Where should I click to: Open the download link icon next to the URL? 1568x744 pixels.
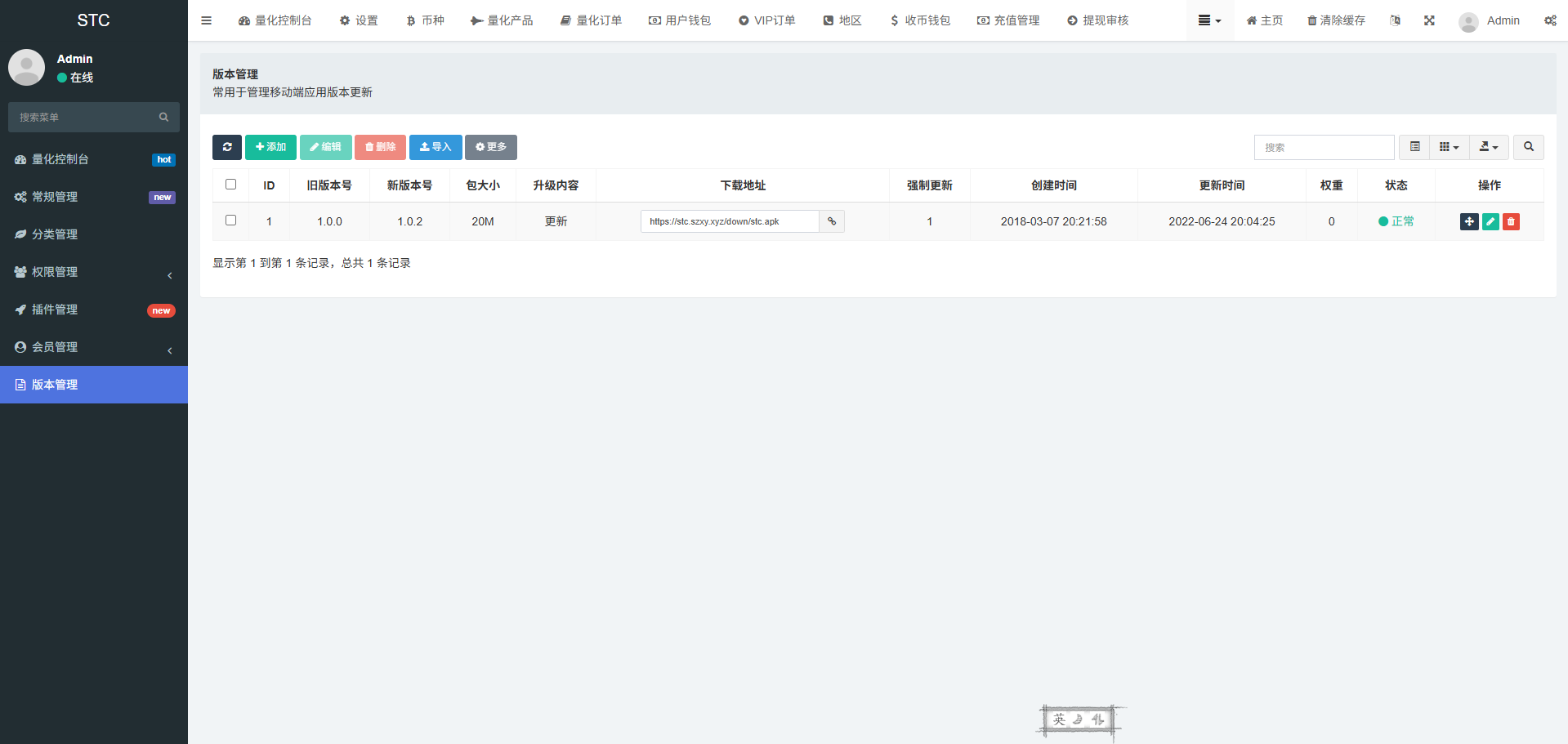click(x=832, y=221)
